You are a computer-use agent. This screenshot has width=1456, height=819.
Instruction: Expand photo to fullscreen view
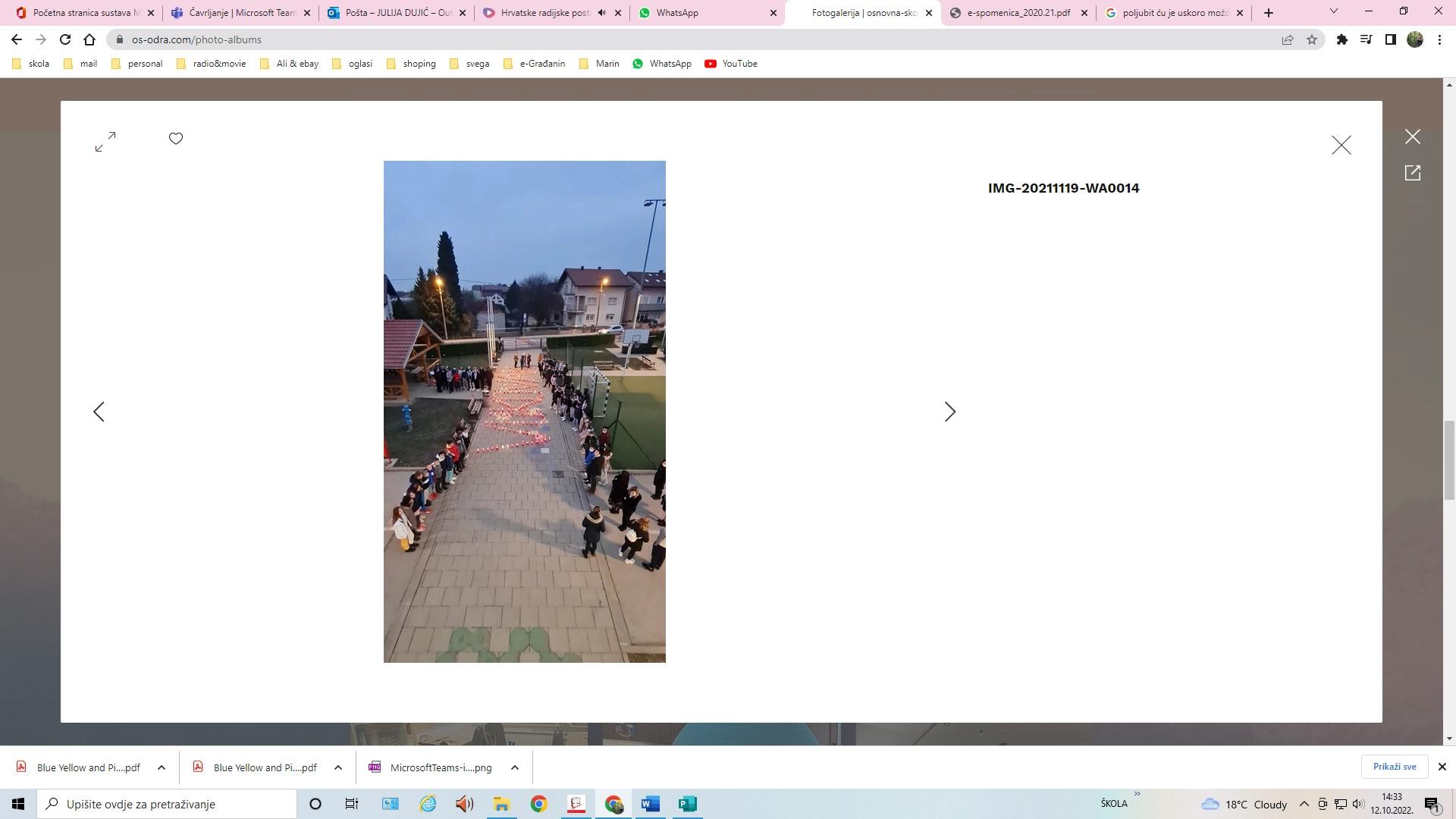105,141
